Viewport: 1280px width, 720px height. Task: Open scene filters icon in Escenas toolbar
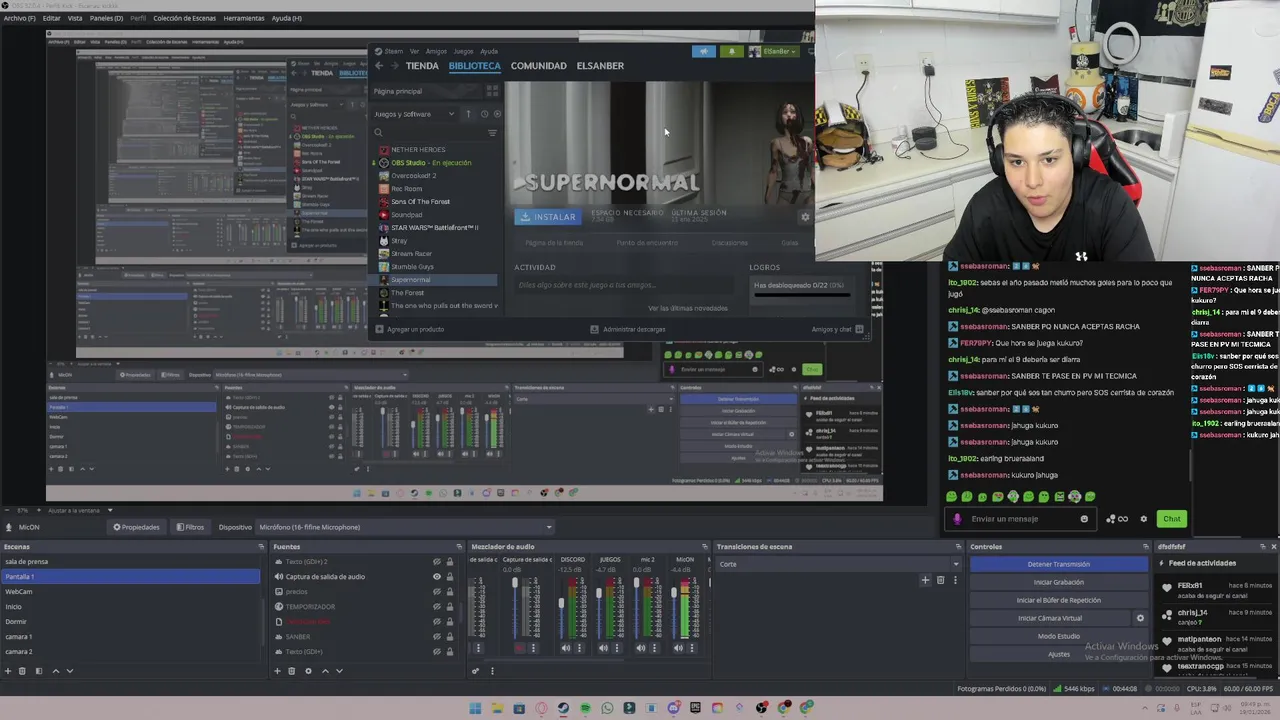pos(39,671)
